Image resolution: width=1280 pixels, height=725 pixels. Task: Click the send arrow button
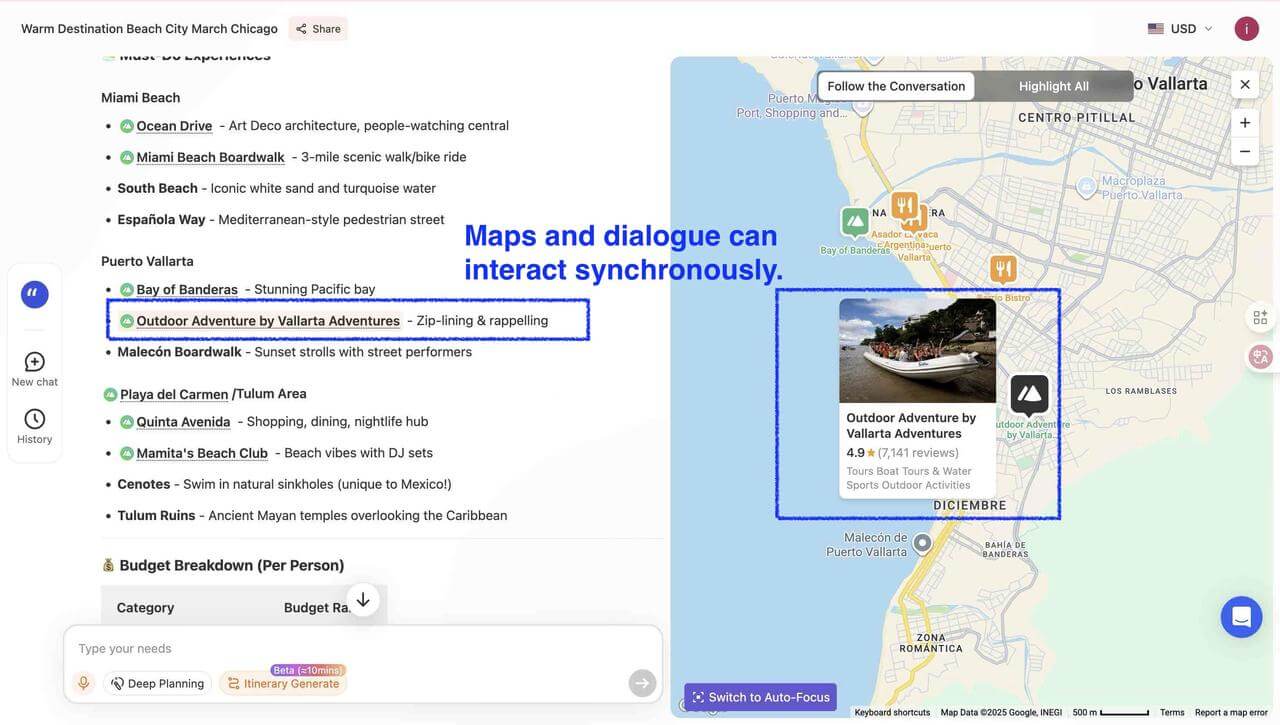point(642,683)
